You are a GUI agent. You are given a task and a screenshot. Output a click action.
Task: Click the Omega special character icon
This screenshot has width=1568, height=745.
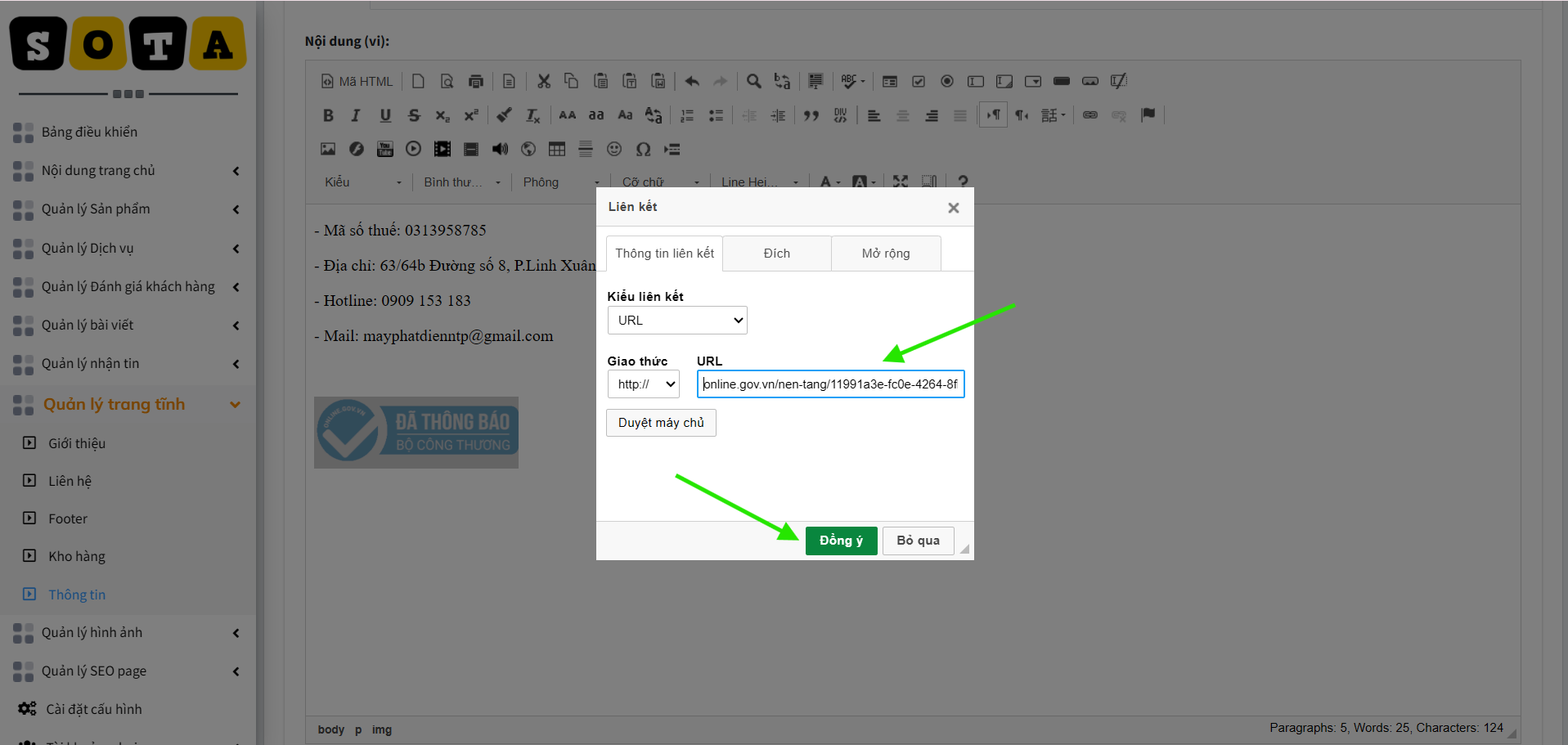pyautogui.click(x=644, y=149)
